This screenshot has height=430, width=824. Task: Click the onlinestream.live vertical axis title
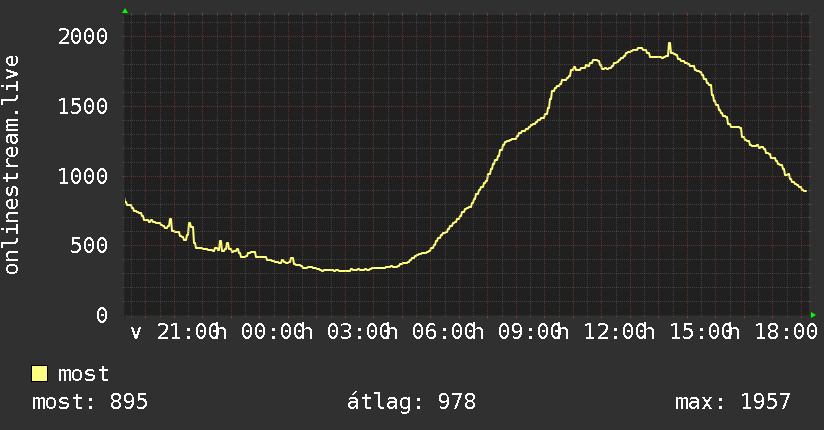tap(12, 165)
